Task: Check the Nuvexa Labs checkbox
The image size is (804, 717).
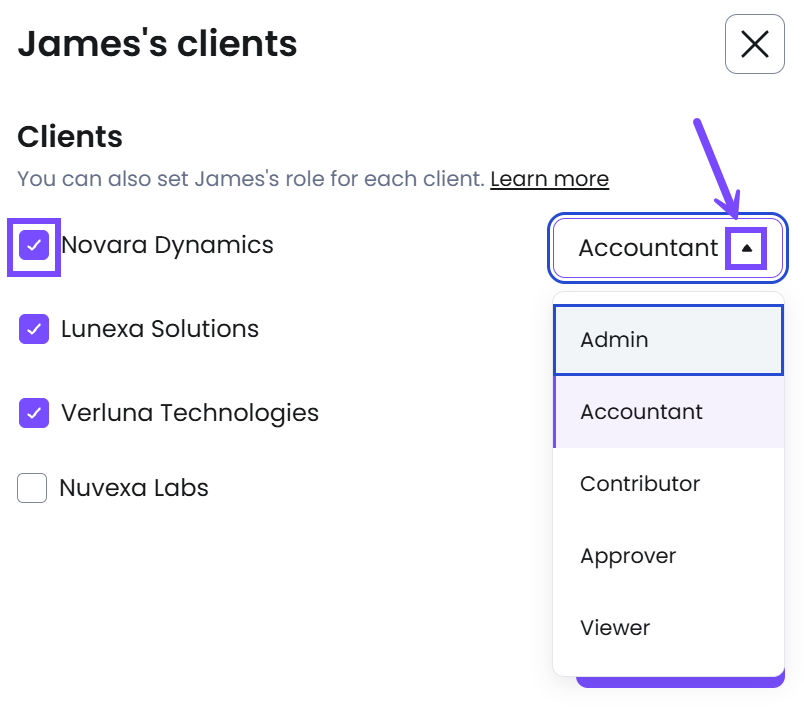Action: (x=32, y=488)
